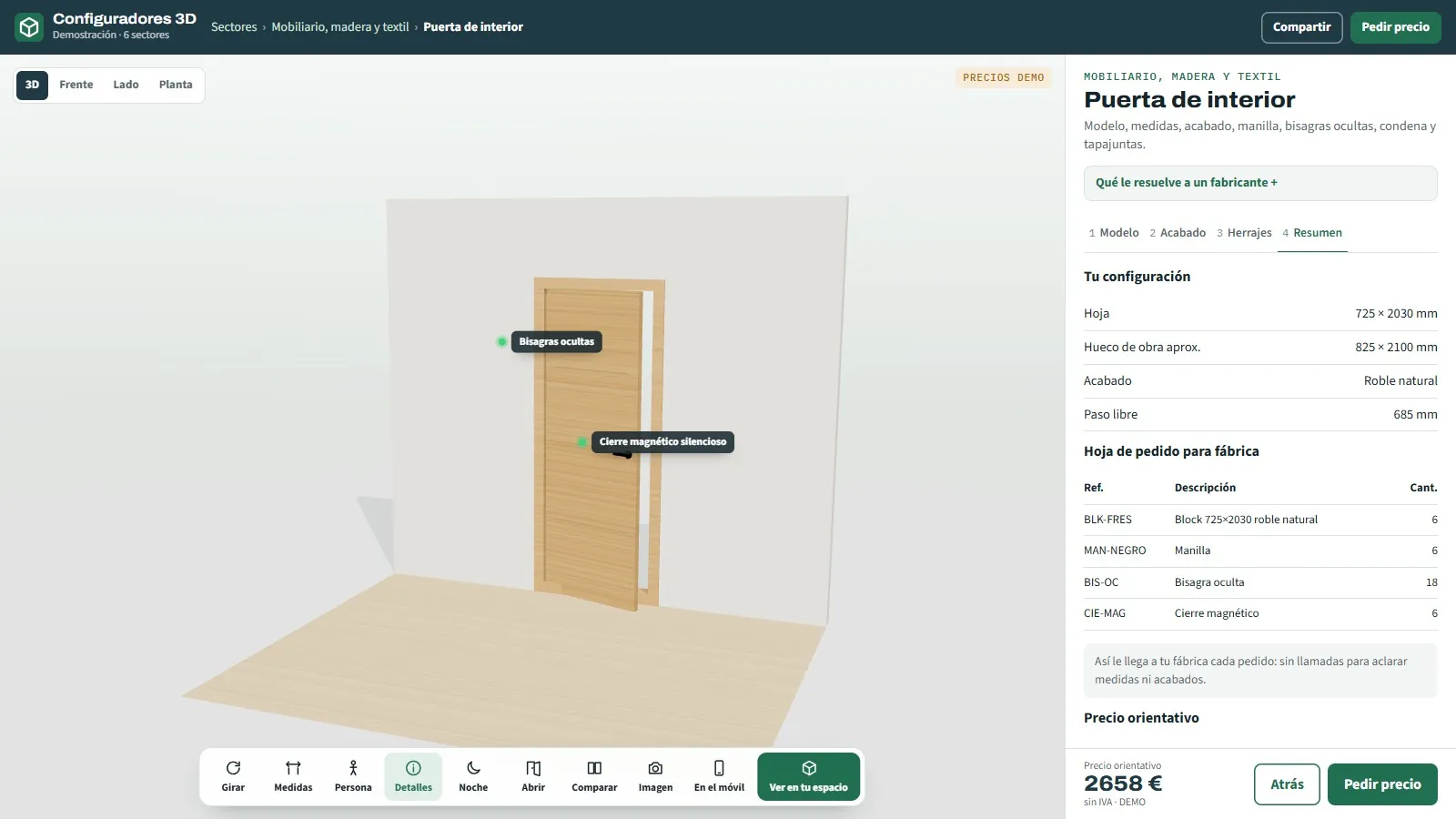Toggle the Detalles info button
Screen dimensions: 1456x819
(413, 777)
